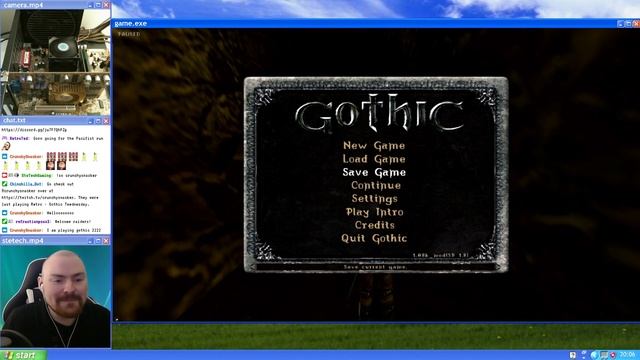Click the white document icon in system tray
Image resolution: width=640 pixels, height=360 pixels.
point(573,355)
